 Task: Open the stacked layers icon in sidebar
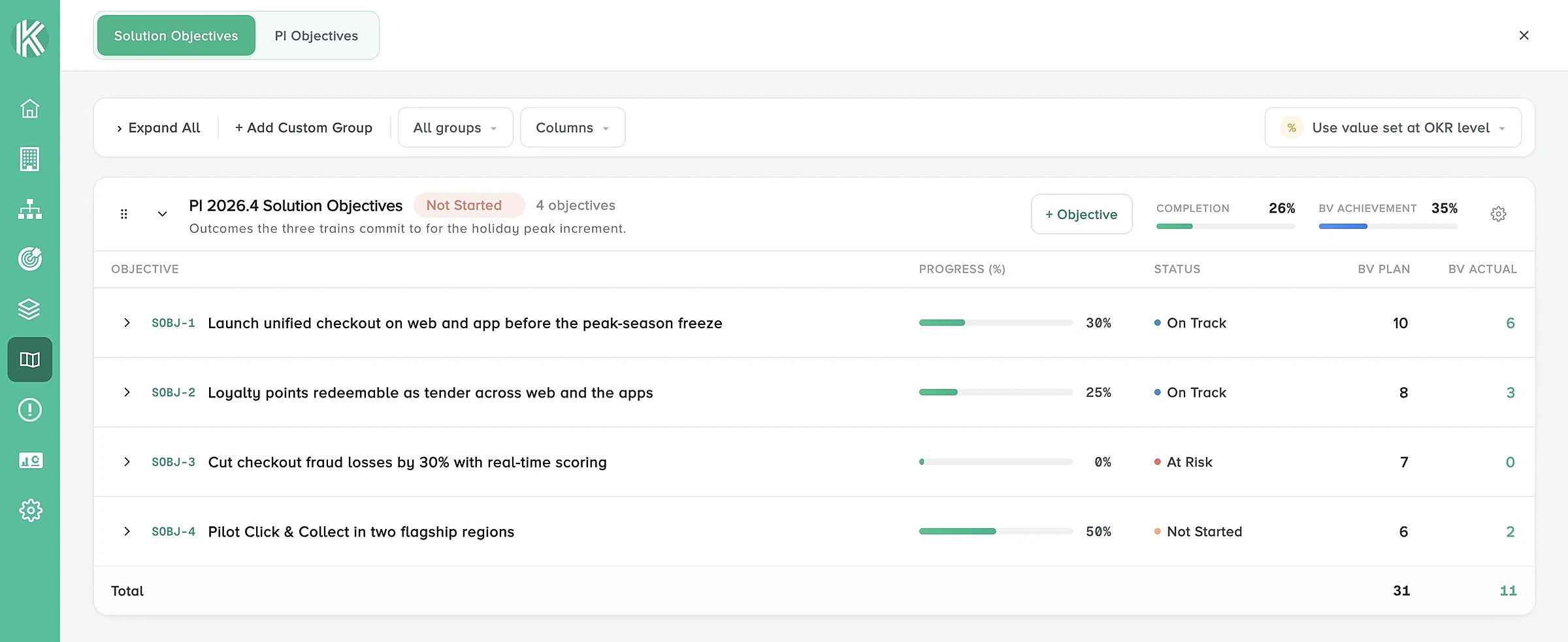29,309
